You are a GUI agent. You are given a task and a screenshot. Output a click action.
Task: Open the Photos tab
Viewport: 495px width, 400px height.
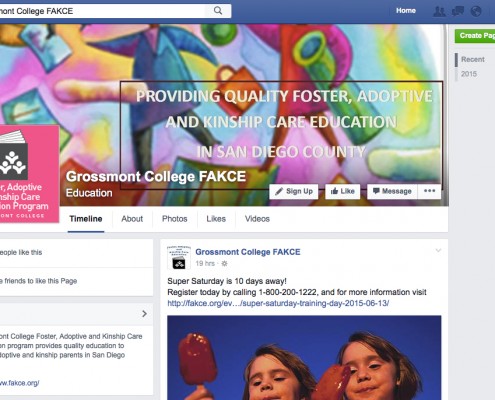pos(175,219)
